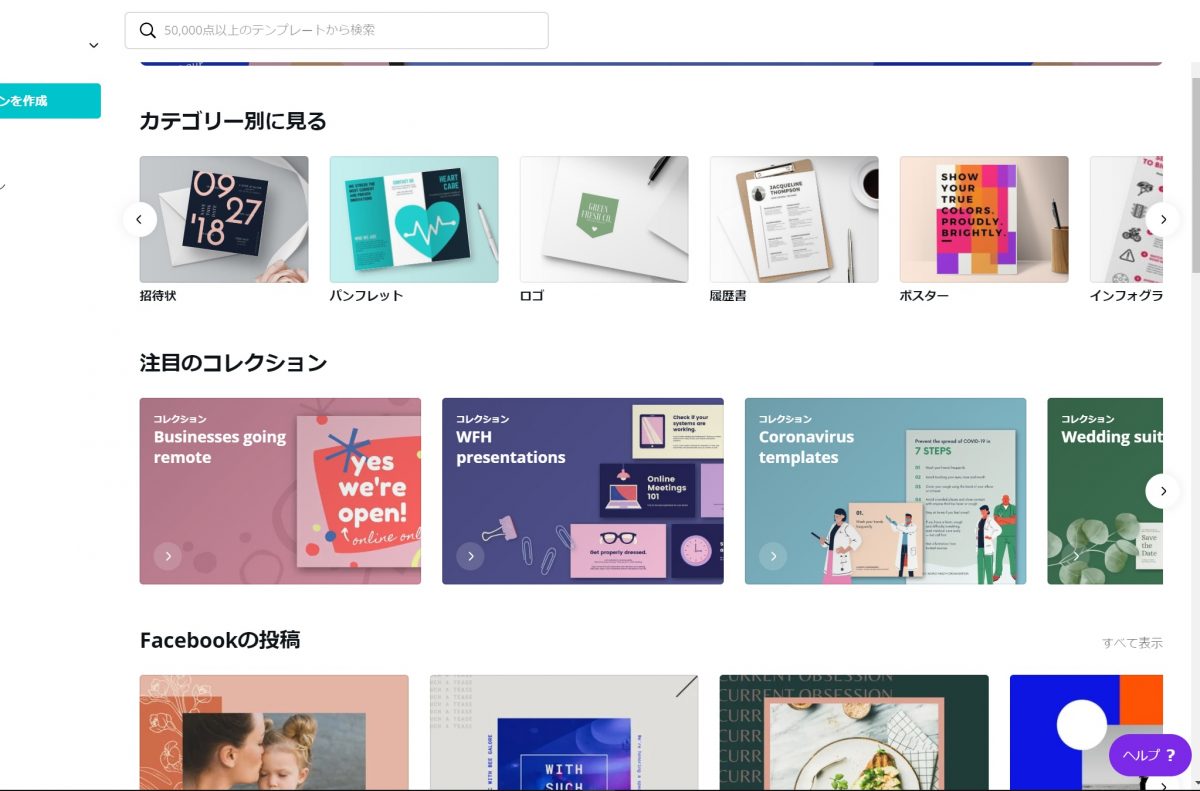1200x791 pixels.
Task: Click arrow icon on WFH presentations card
Action: click(x=470, y=556)
